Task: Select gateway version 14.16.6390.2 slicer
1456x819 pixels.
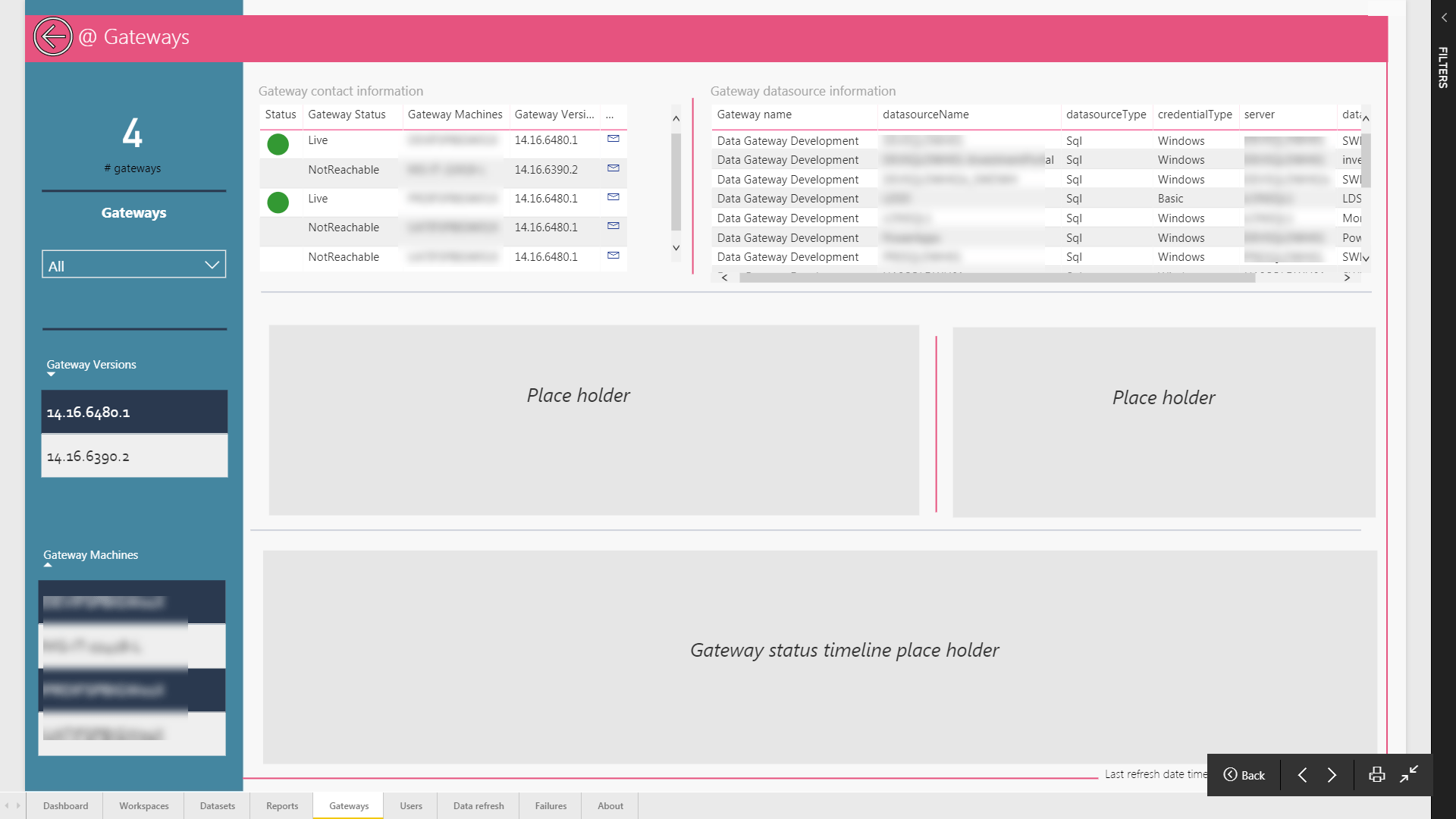Action: pos(134,456)
